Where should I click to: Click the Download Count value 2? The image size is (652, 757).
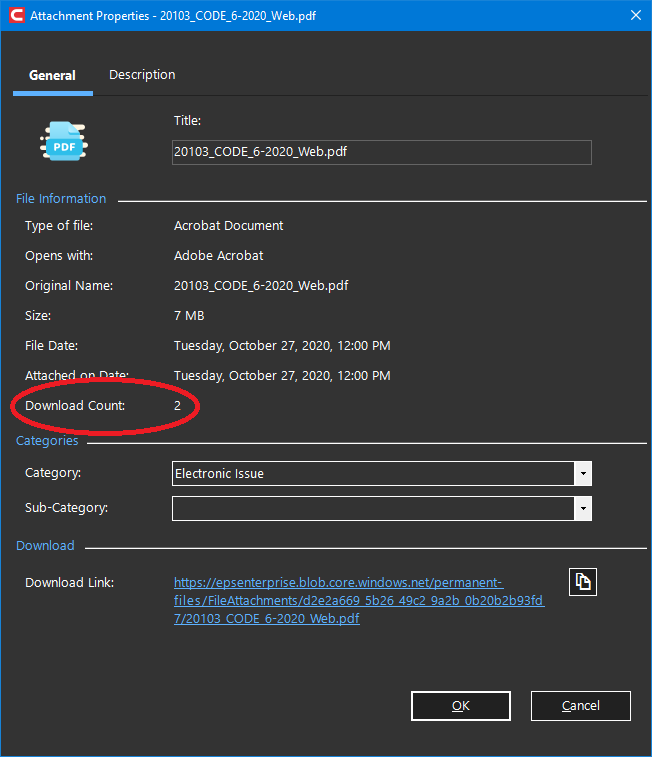pos(178,406)
